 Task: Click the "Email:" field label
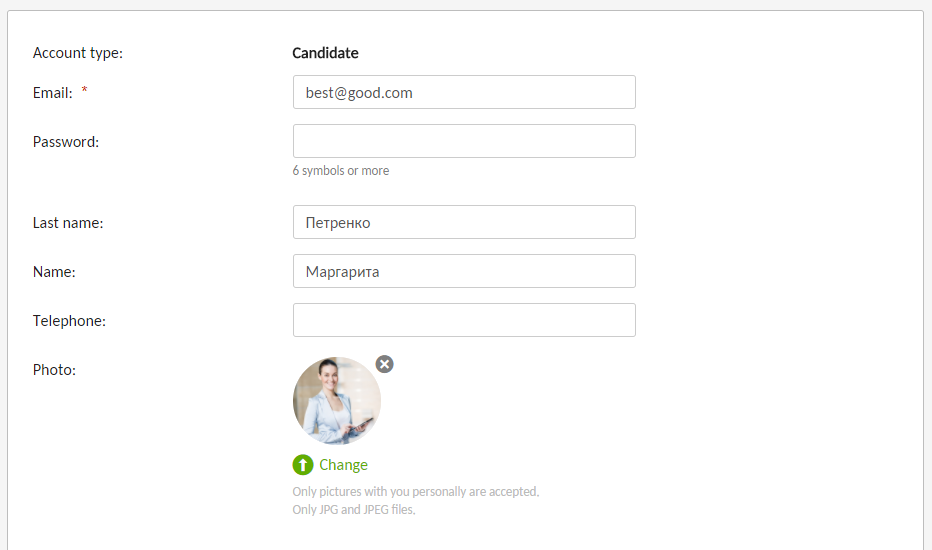[52, 93]
